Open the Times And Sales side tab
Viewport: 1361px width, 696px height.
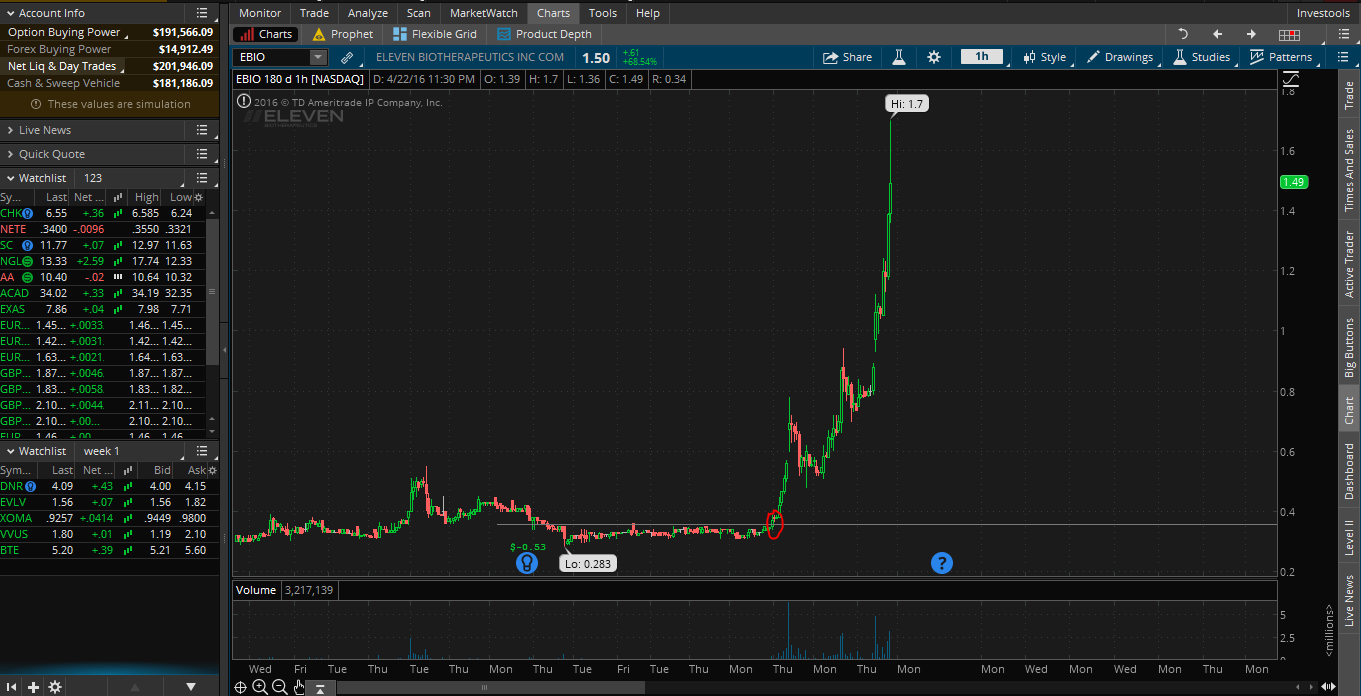[x=1349, y=170]
